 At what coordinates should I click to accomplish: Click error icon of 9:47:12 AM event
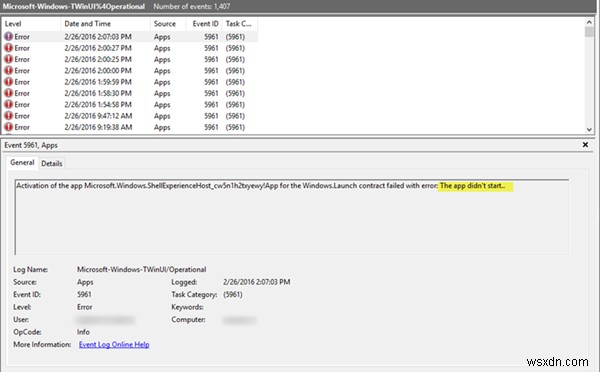click(x=8, y=116)
